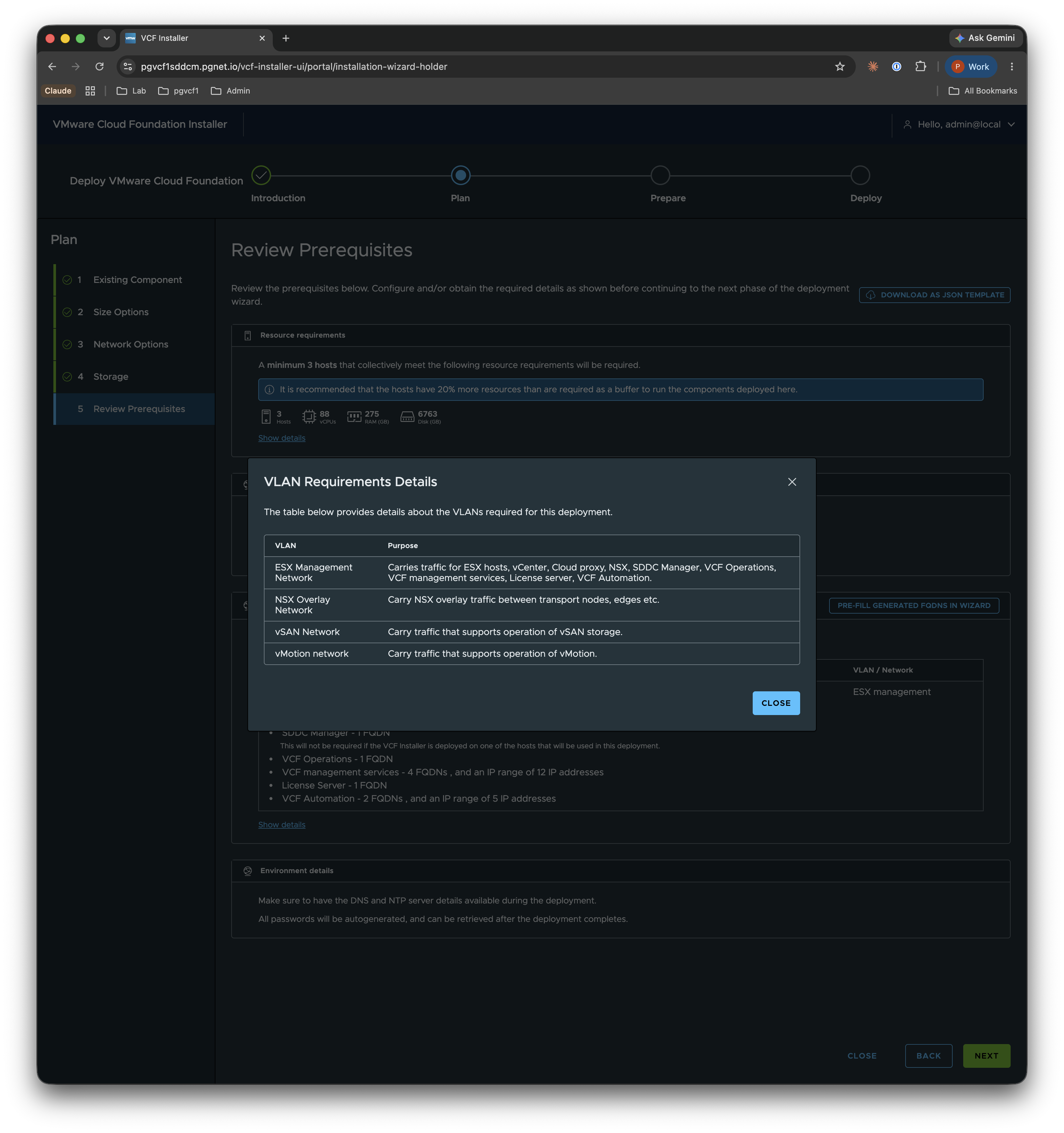Open the Work profile button

click(x=970, y=67)
